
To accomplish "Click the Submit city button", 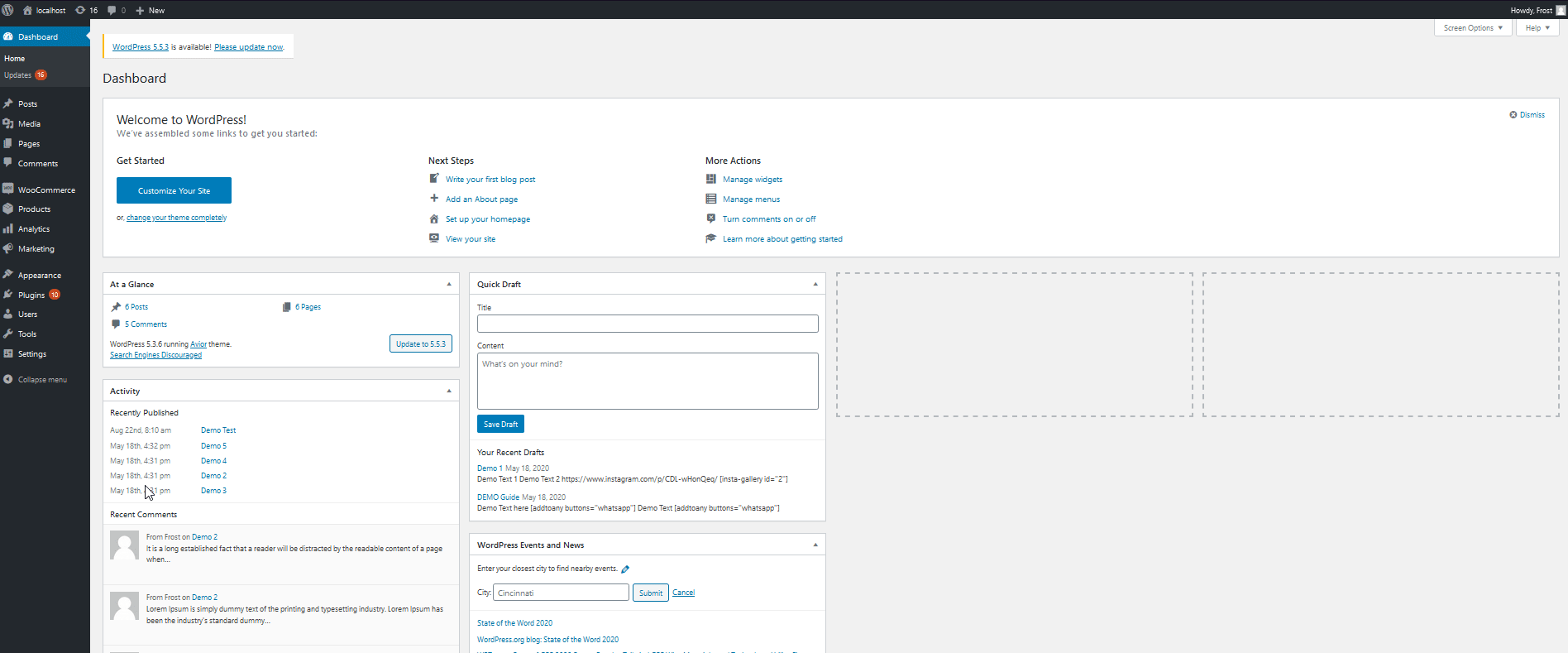I will [x=651, y=593].
